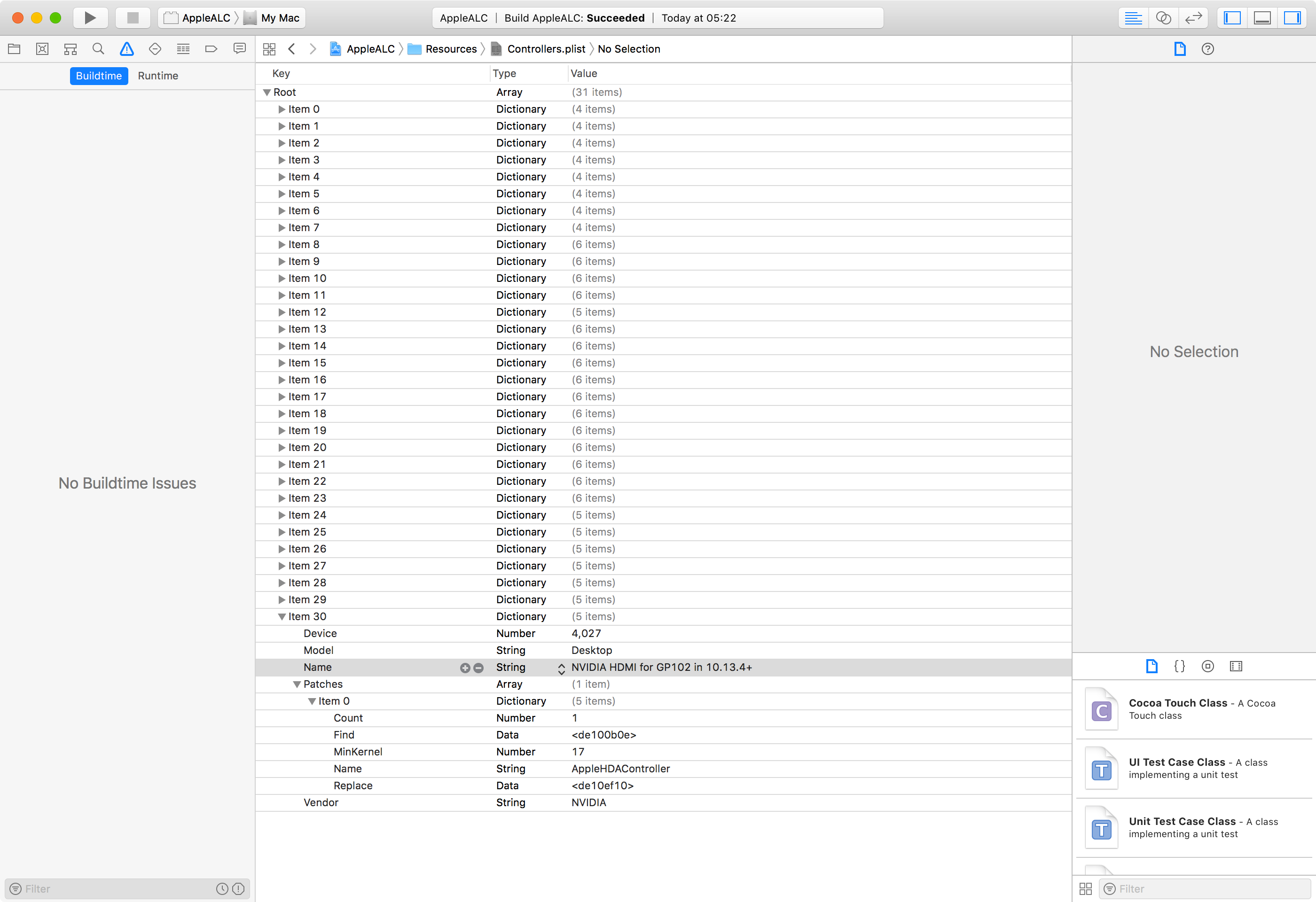The width and height of the screenshot is (1316, 902).
Task: Show the Version editor
Action: 1193,18
